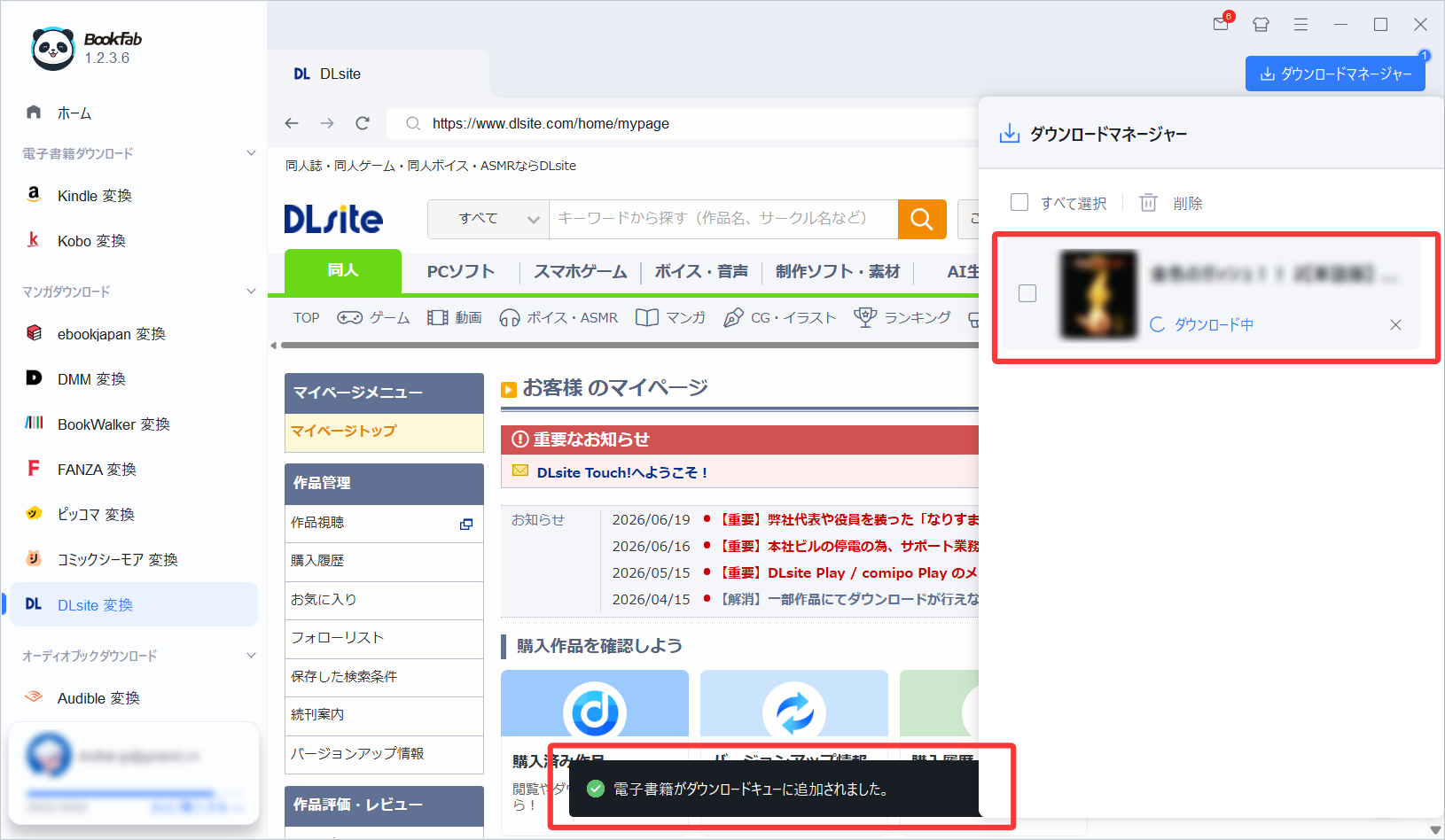Open the mail notifications icon
This screenshot has width=1445, height=840.
(x=1222, y=24)
